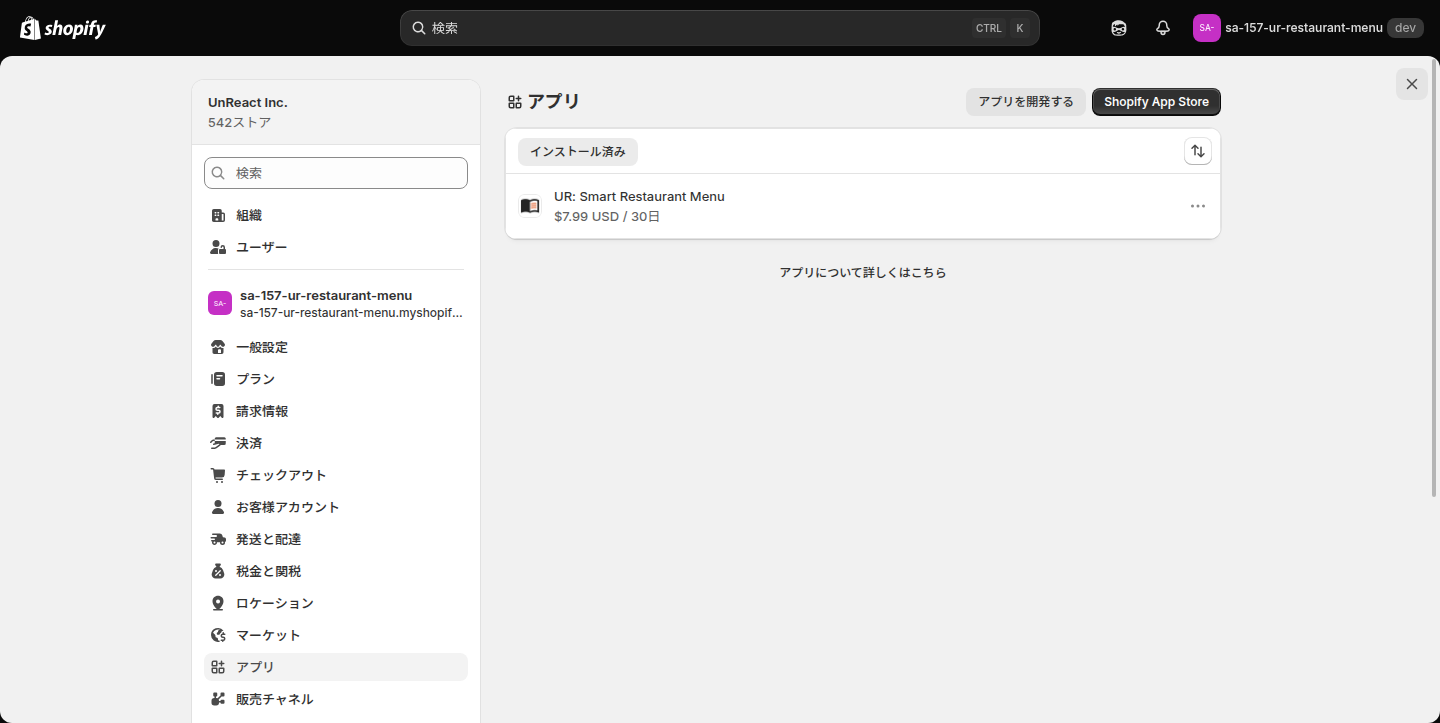Click the アプリ page heading
This screenshot has height=723, width=1440.
[554, 101]
